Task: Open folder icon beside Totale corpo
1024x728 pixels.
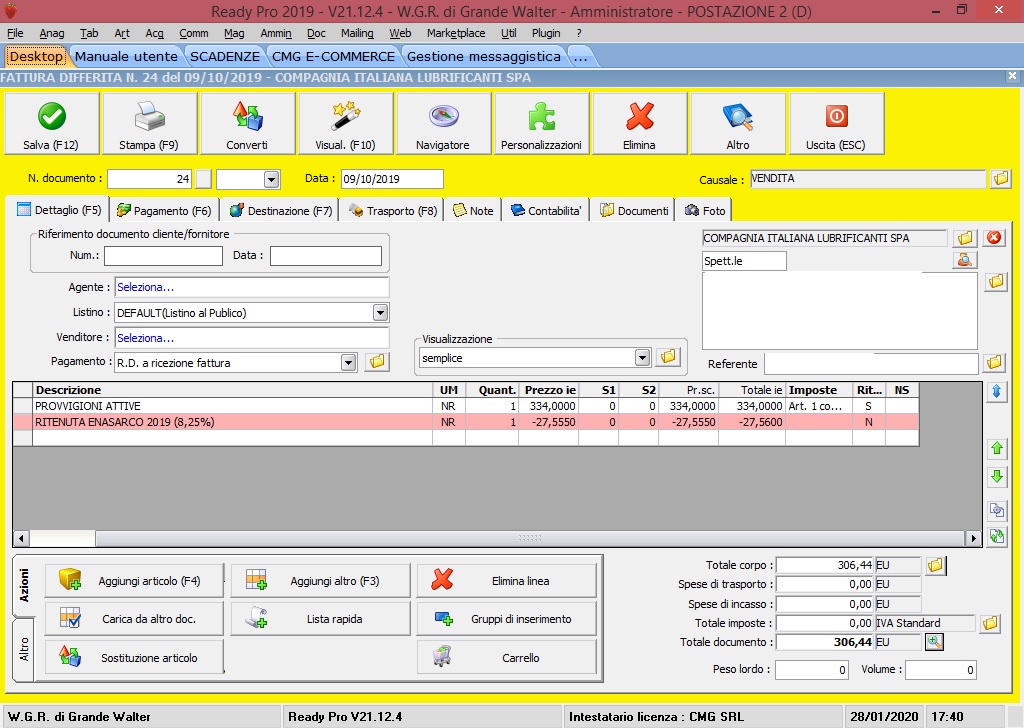Action: tap(935, 565)
